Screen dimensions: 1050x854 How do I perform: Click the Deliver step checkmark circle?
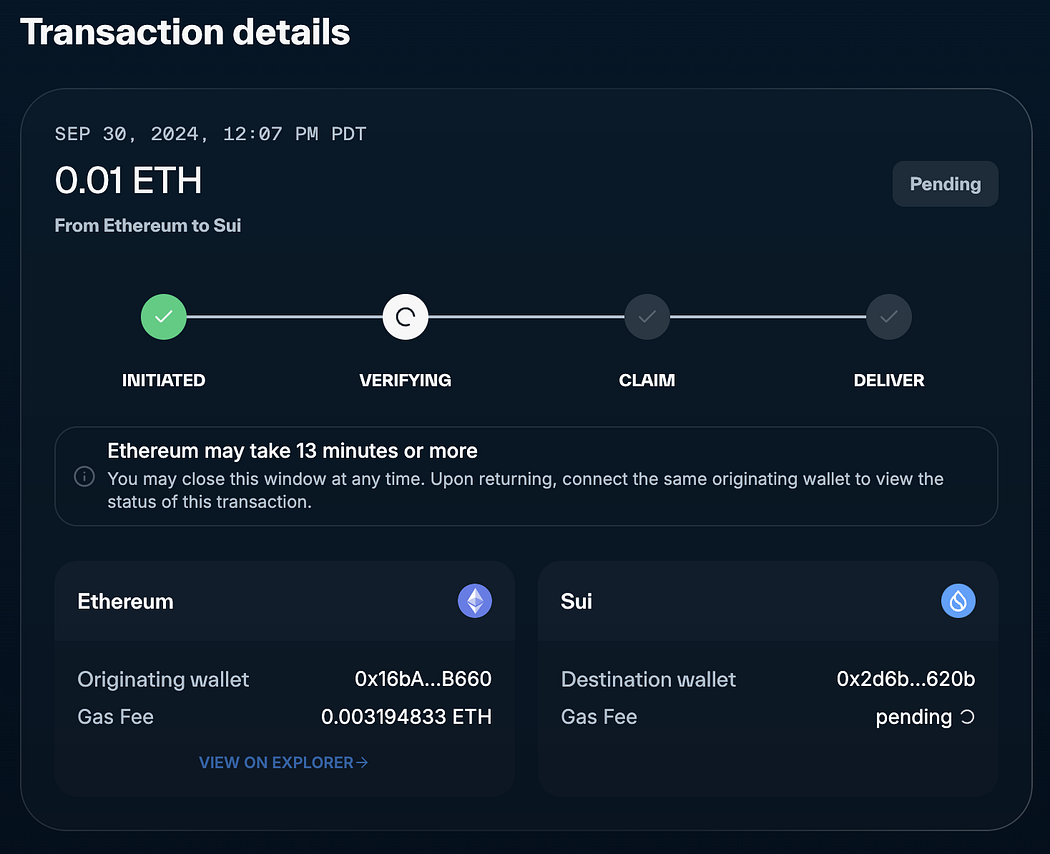[x=889, y=317]
